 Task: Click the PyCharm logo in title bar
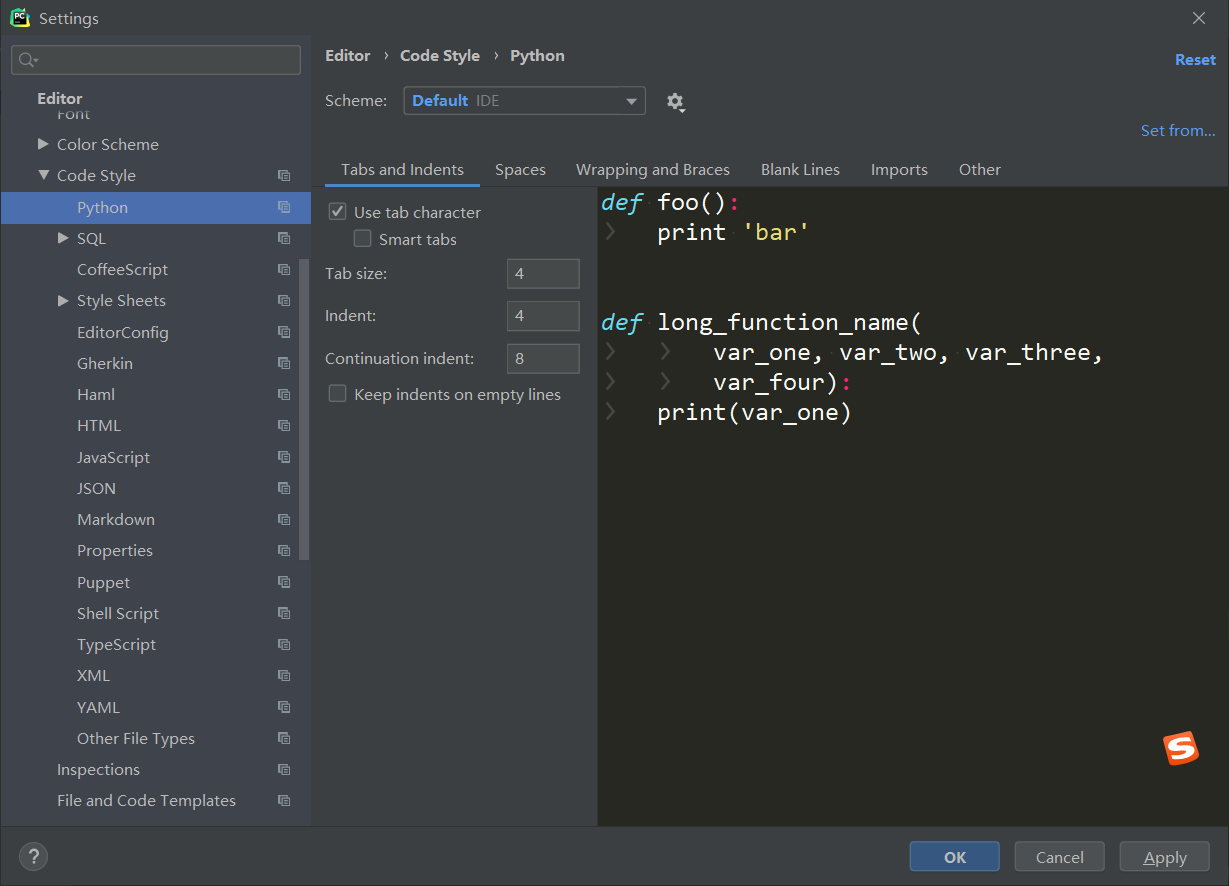click(x=20, y=18)
